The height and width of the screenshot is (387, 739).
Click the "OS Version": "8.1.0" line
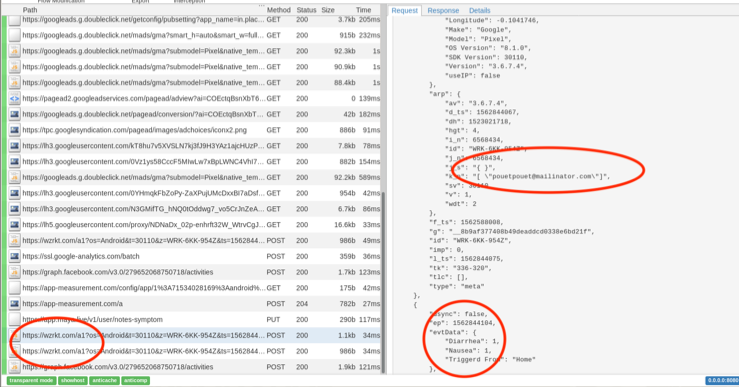point(488,48)
